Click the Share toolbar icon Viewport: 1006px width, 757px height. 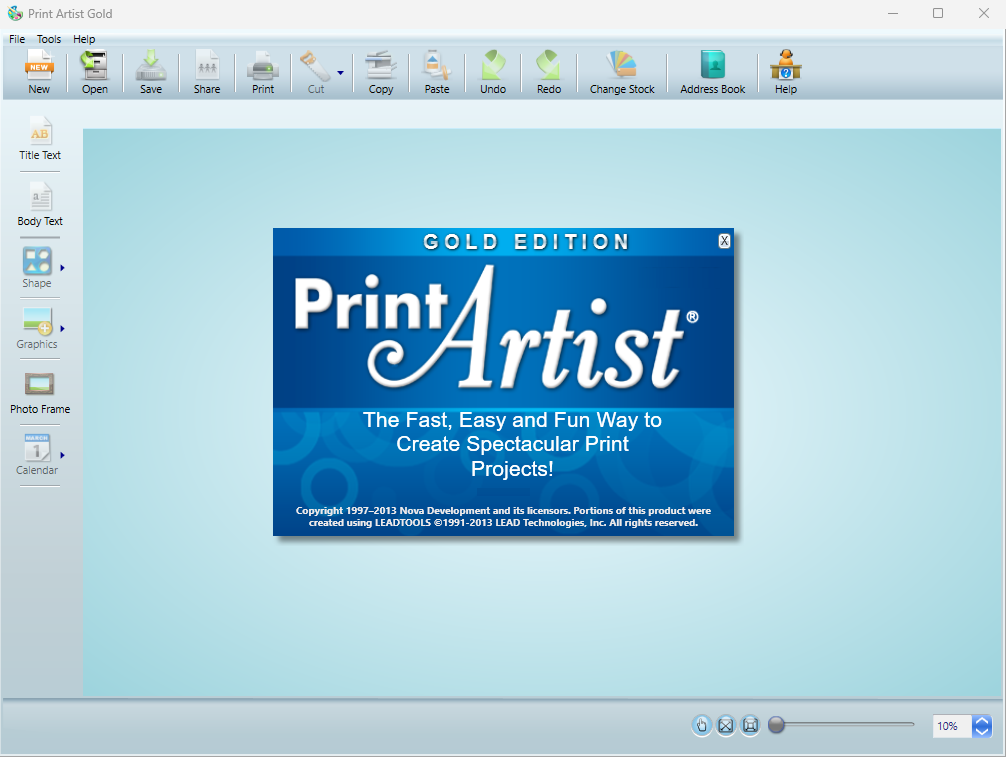207,72
